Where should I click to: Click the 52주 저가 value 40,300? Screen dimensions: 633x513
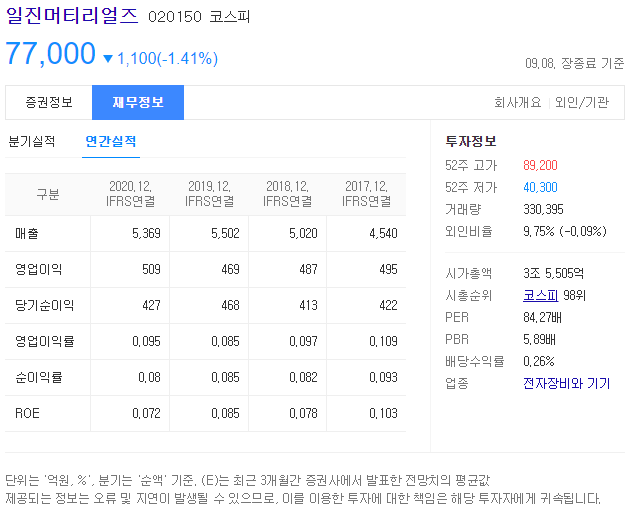(540, 187)
